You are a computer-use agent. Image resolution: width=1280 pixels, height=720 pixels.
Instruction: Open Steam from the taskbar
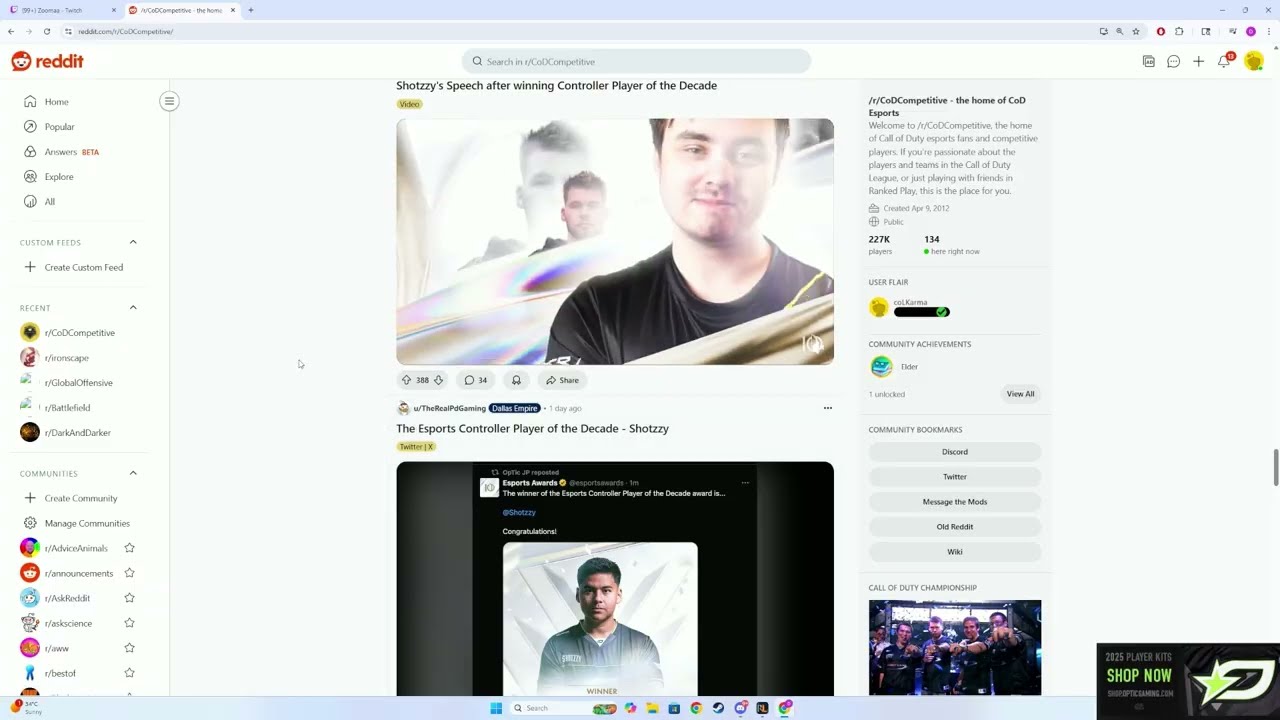718,708
